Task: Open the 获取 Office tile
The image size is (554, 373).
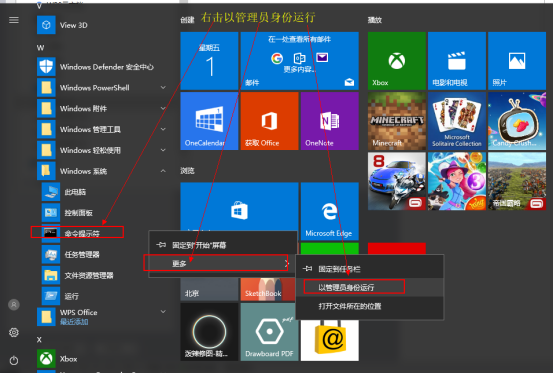Action: click(x=270, y=121)
